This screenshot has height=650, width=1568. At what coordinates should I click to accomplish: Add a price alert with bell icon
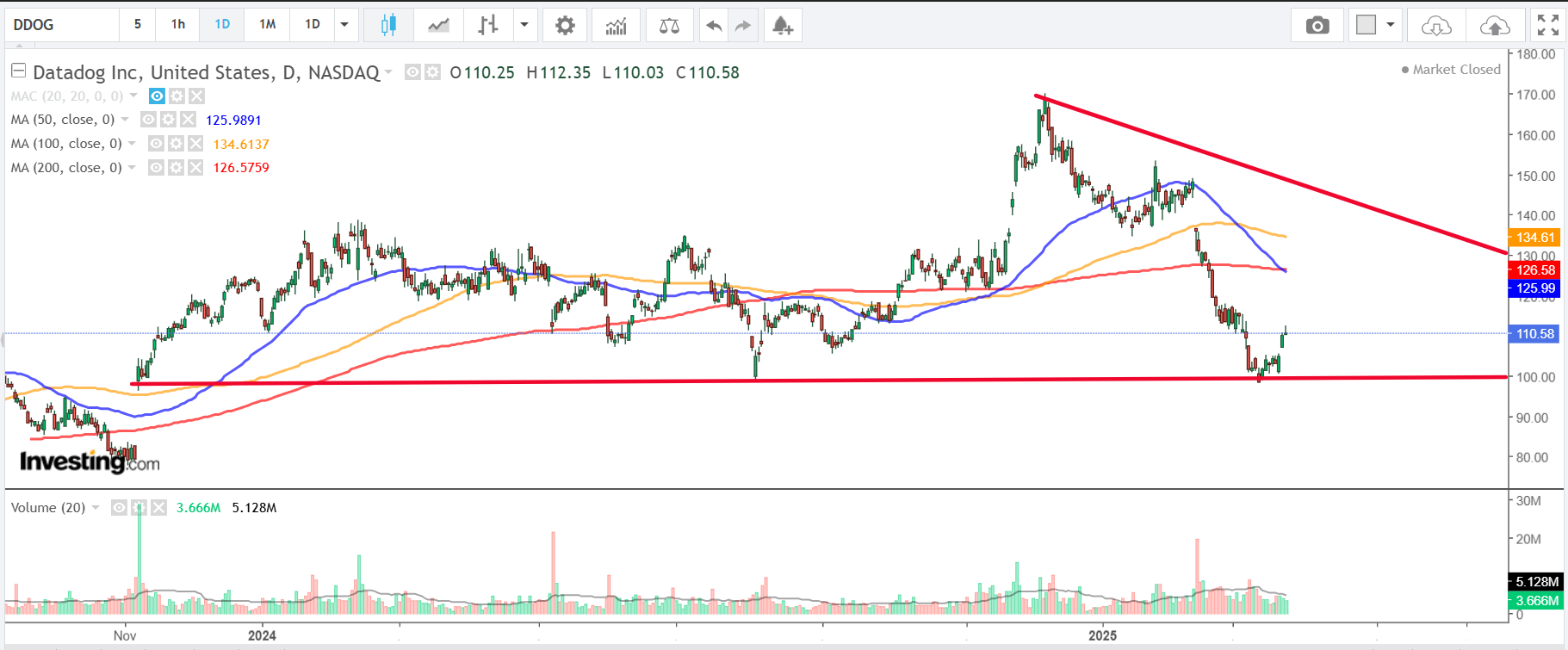[x=782, y=25]
